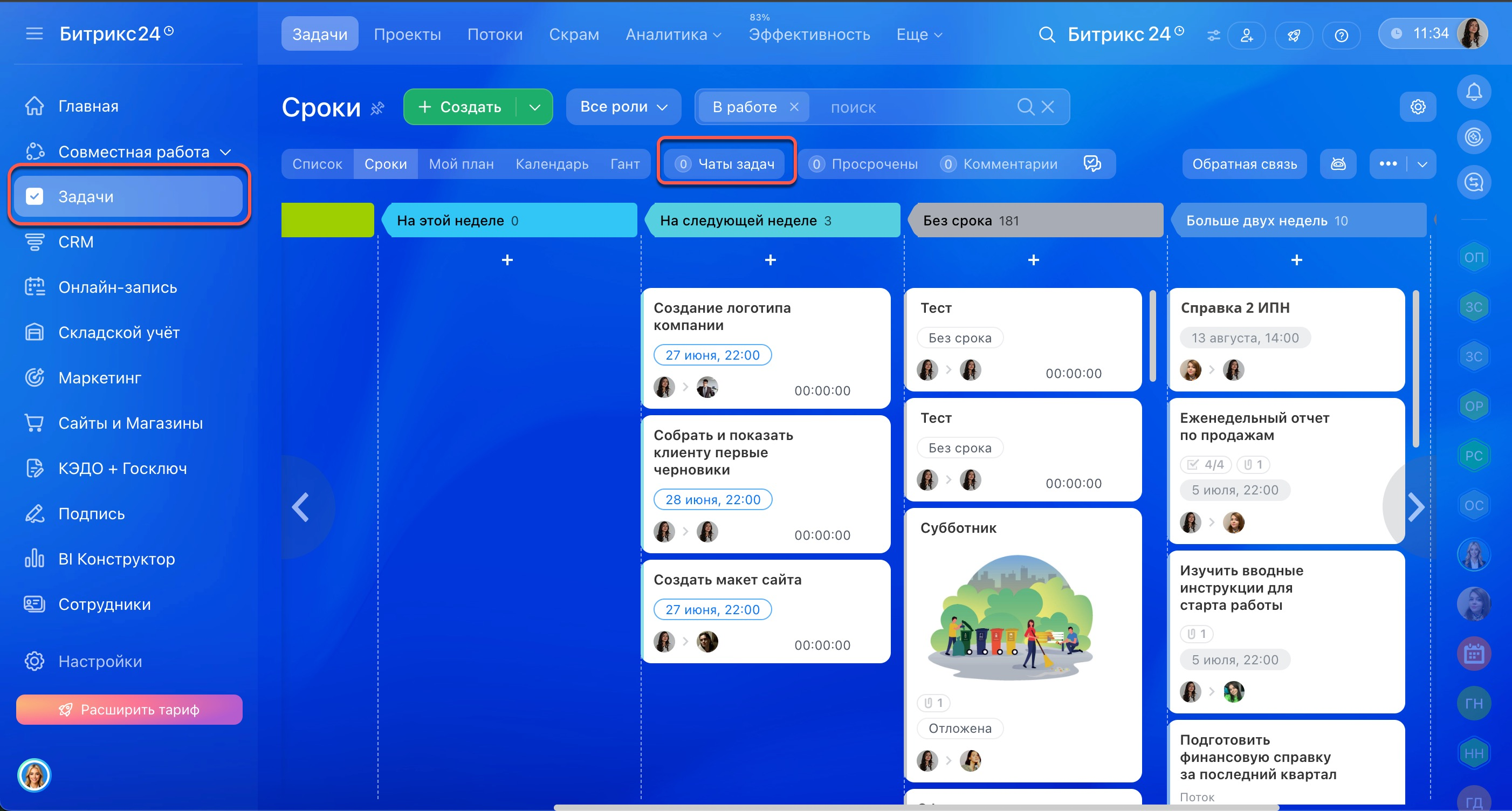The image size is (1512, 811).
Task: Open the hamburger menu icon
Action: [35, 34]
